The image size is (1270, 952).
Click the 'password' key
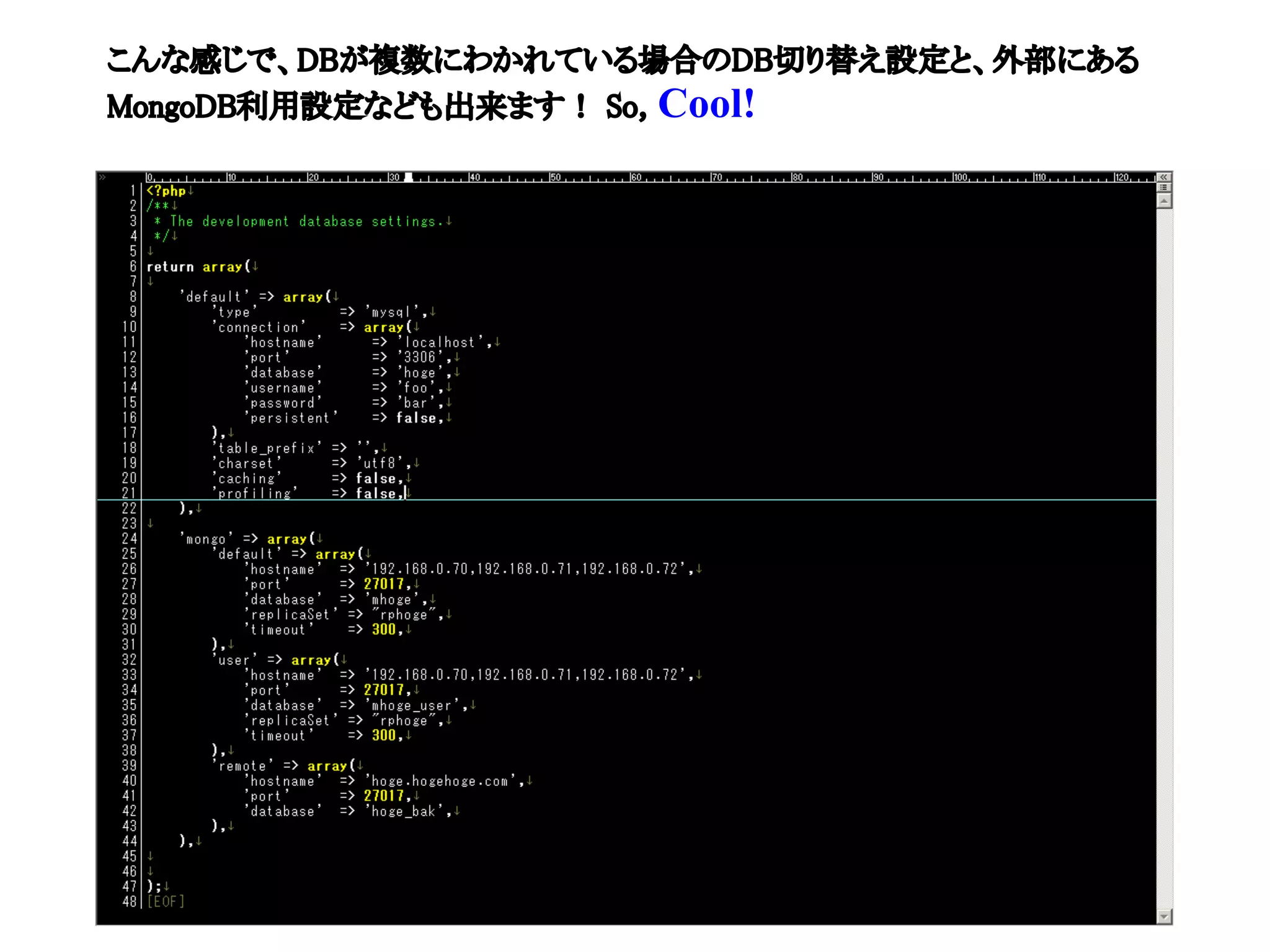click(x=283, y=403)
